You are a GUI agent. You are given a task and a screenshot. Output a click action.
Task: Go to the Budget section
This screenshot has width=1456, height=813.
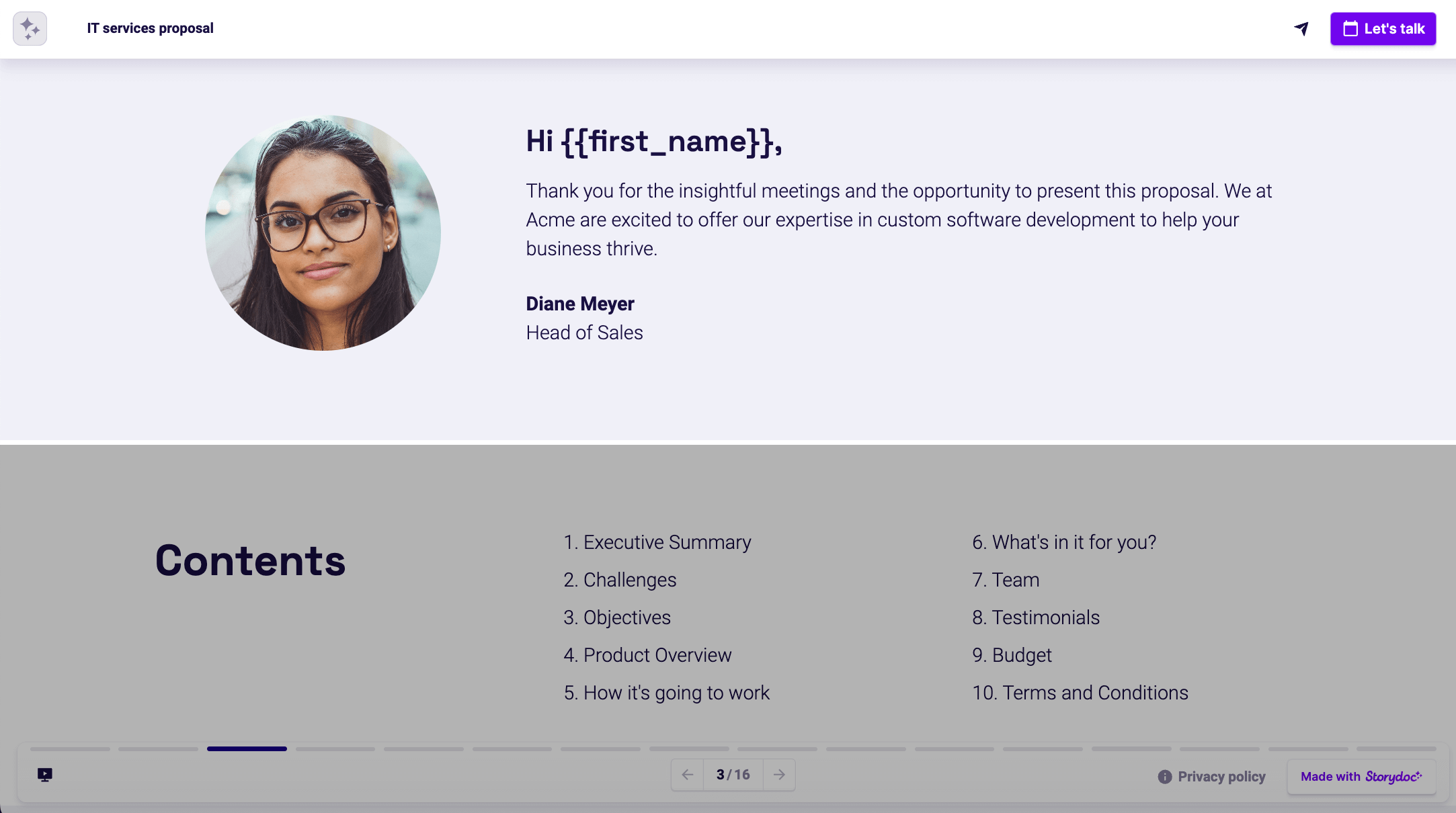tap(1012, 655)
